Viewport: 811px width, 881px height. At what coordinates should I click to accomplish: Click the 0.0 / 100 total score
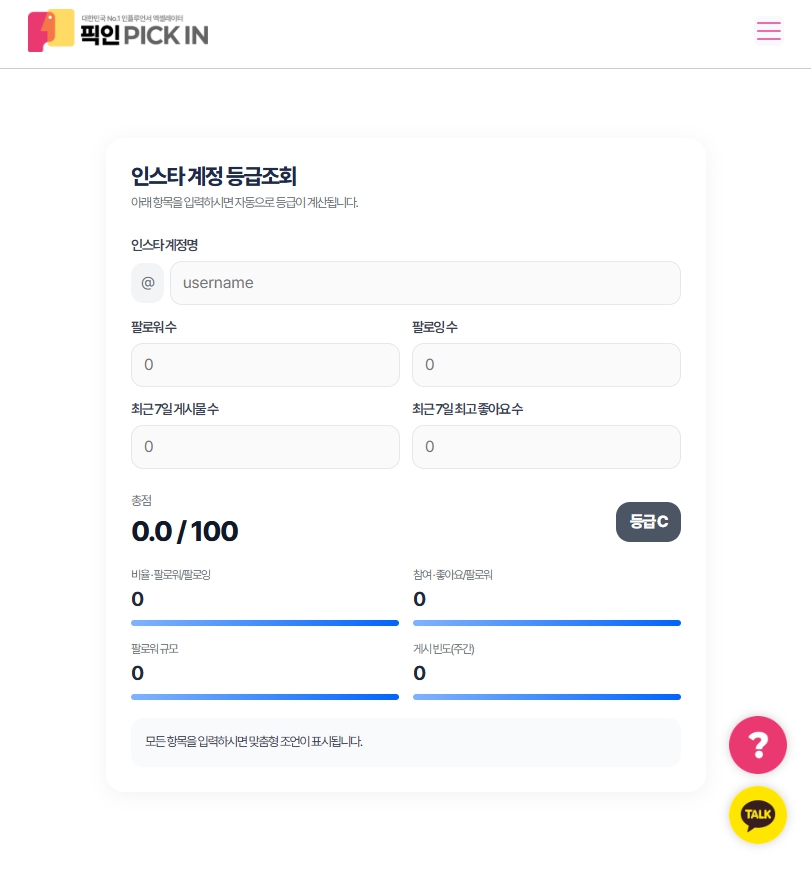coord(185,531)
